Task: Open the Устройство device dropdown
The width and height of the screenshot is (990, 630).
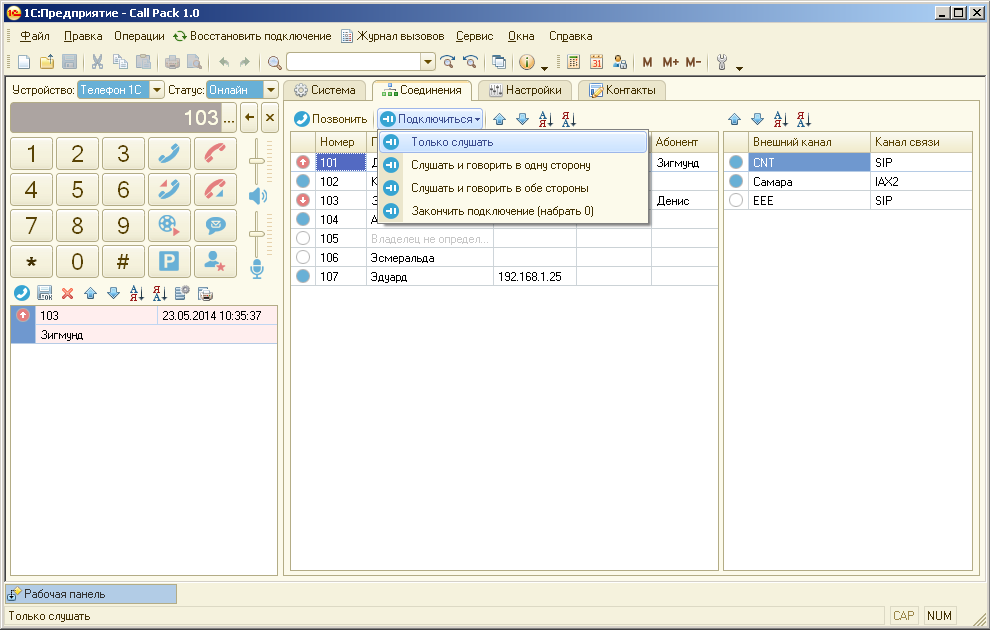Action: pyautogui.click(x=157, y=90)
